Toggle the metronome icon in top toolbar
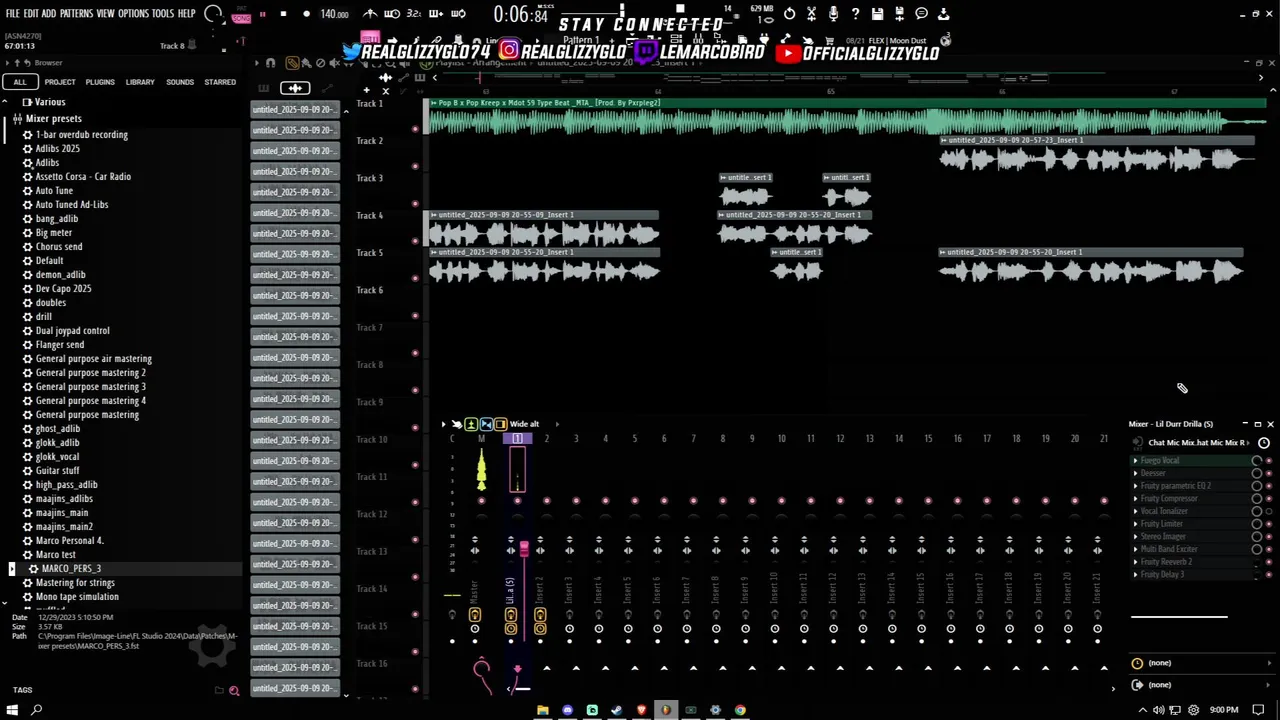The image size is (1280, 720). [370, 14]
